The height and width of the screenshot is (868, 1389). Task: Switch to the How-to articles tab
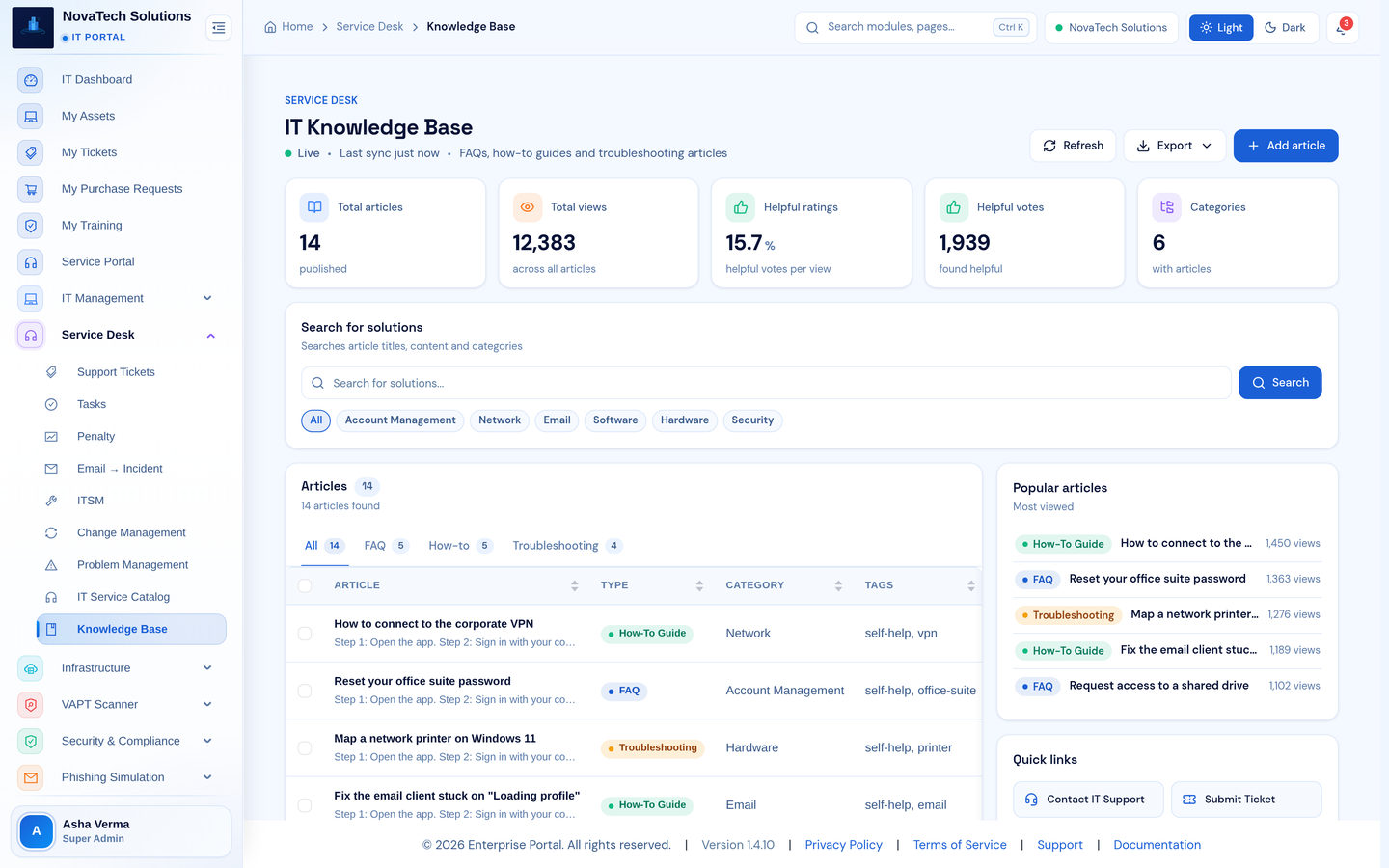[461, 546]
